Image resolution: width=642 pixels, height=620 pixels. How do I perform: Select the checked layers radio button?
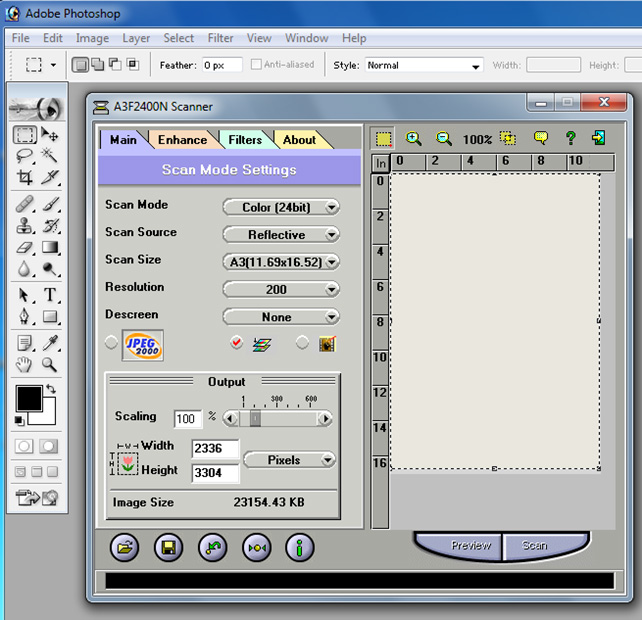pos(236,342)
